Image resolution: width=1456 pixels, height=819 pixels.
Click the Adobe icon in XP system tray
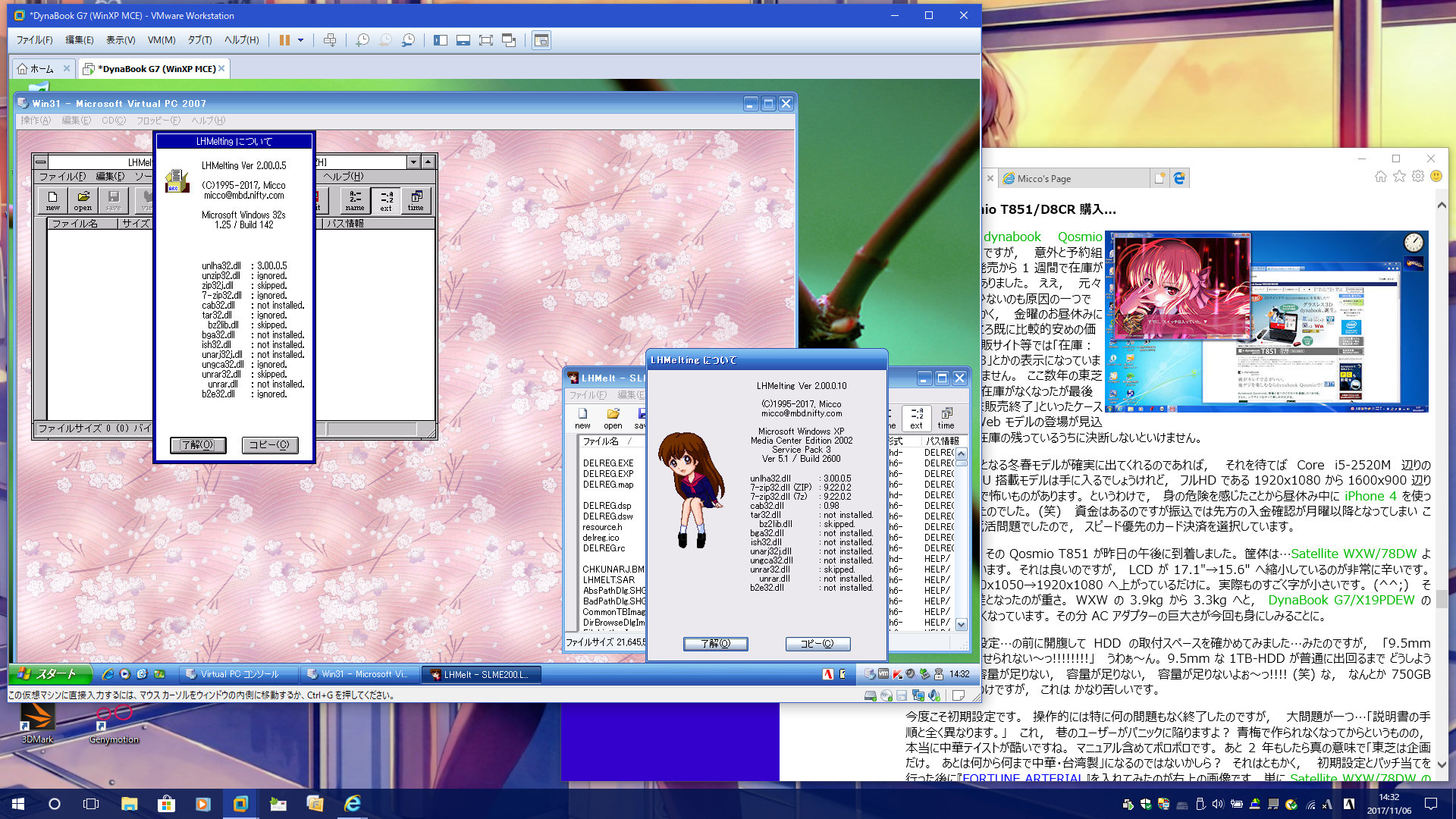tap(827, 674)
